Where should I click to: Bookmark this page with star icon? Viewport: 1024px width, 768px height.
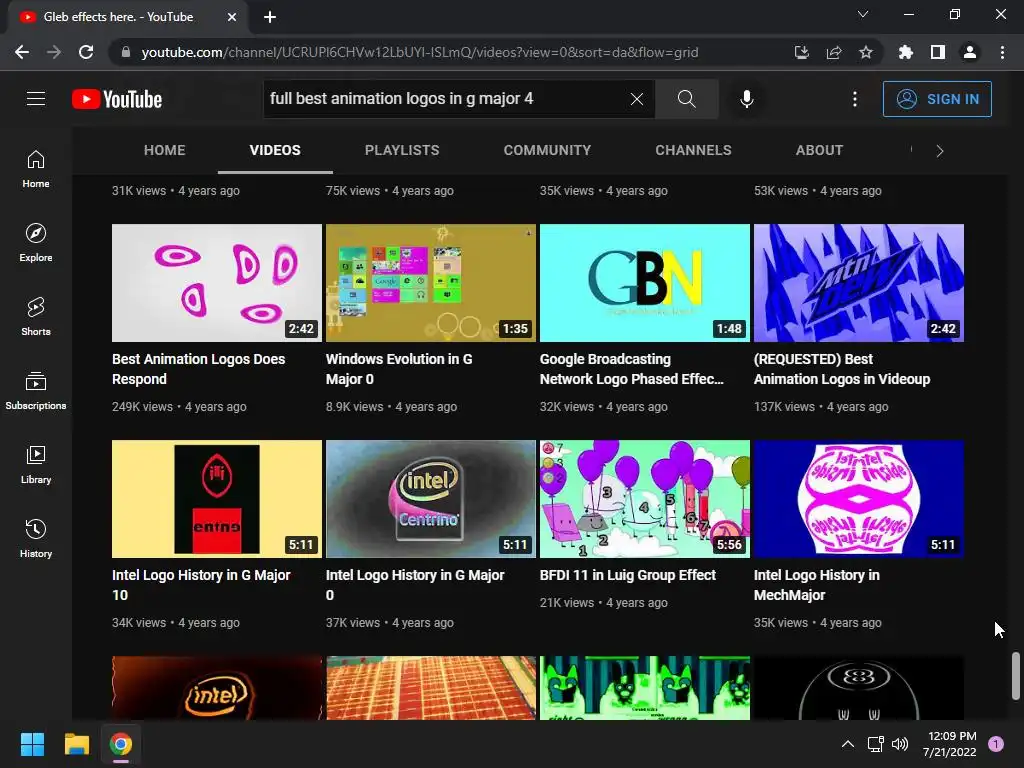[x=865, y=52]
